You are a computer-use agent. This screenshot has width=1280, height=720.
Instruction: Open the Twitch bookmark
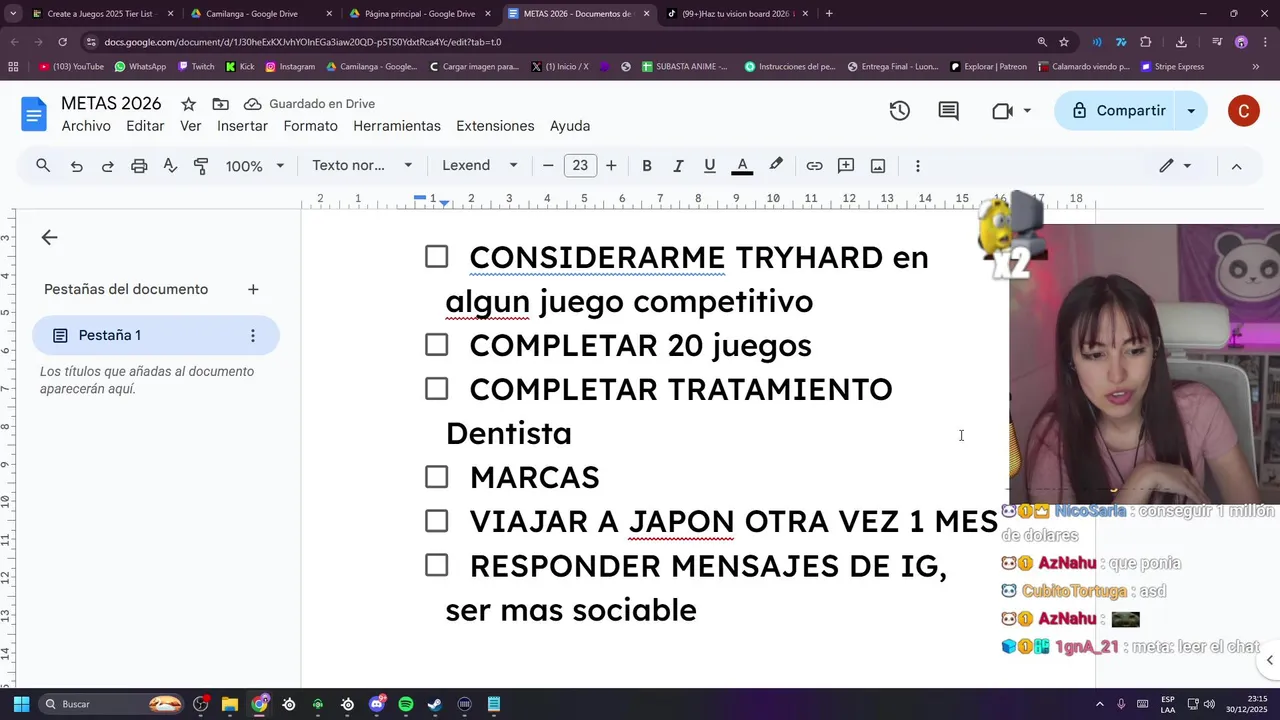point(196,67)
